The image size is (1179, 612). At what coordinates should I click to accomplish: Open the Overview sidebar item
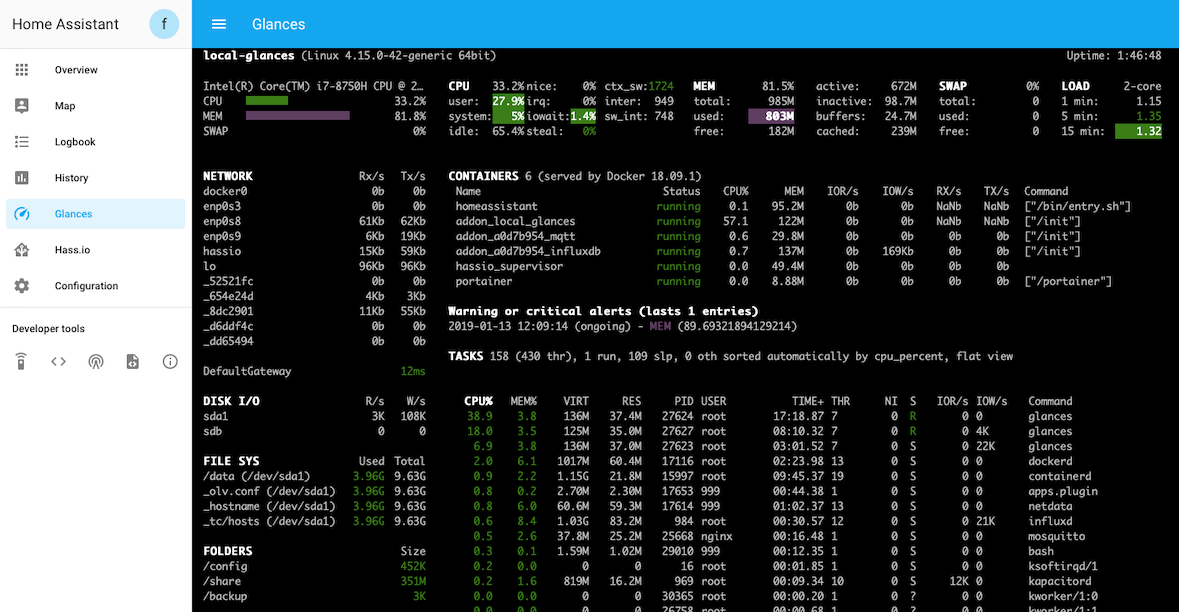[x=95, y=70]
